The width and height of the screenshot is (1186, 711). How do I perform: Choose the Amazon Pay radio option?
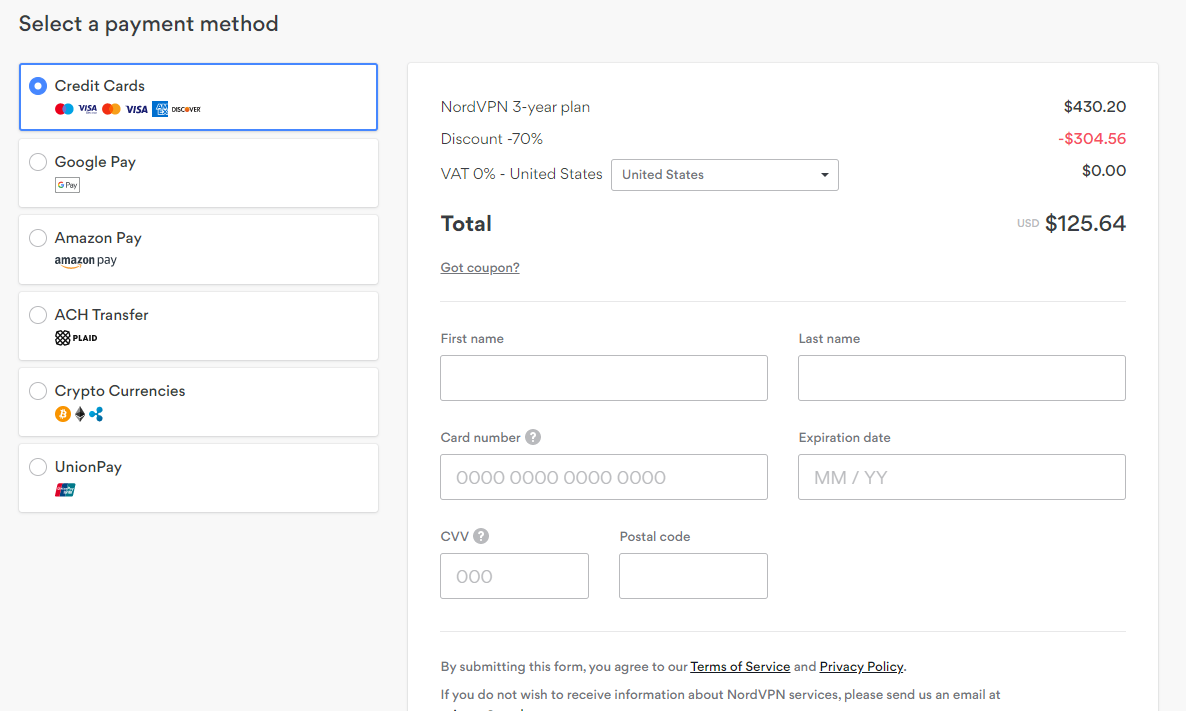pos(38,238)
